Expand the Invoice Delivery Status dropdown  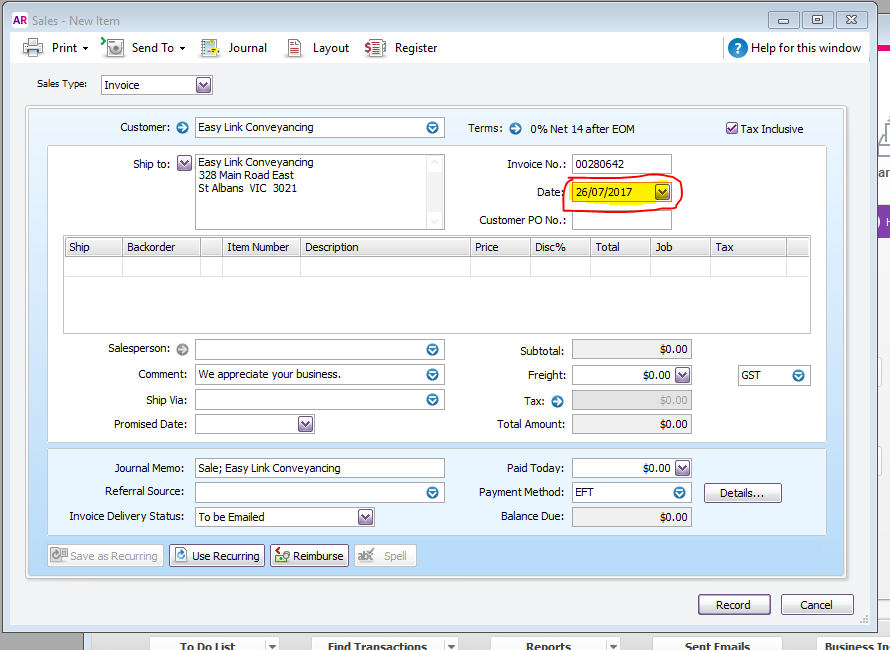tap(365, 517)
